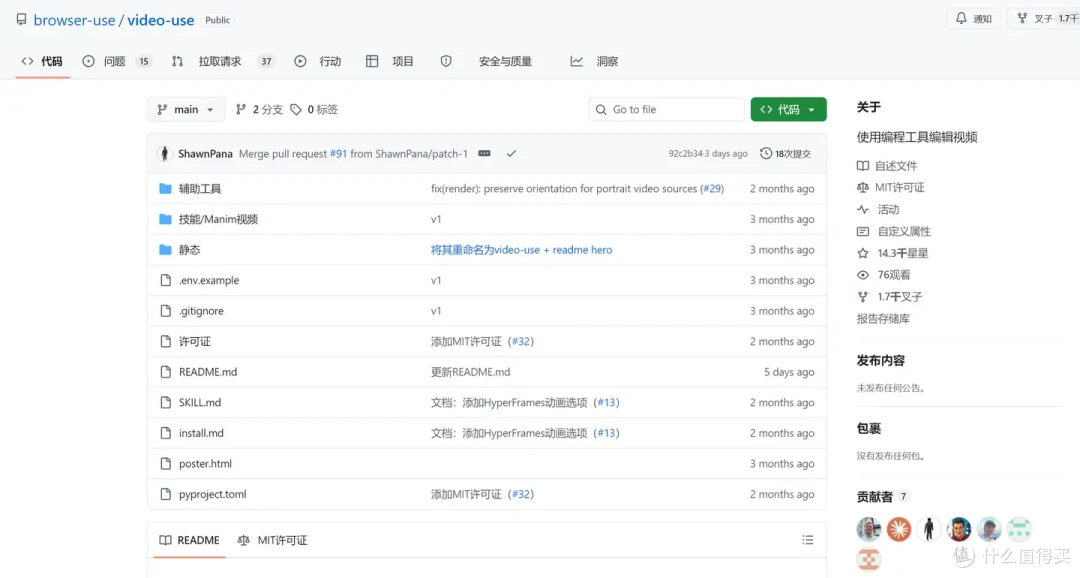Click the folder icon for 技能/Manim视频
Screen dimensions: 1080x578
click(165, 219)
